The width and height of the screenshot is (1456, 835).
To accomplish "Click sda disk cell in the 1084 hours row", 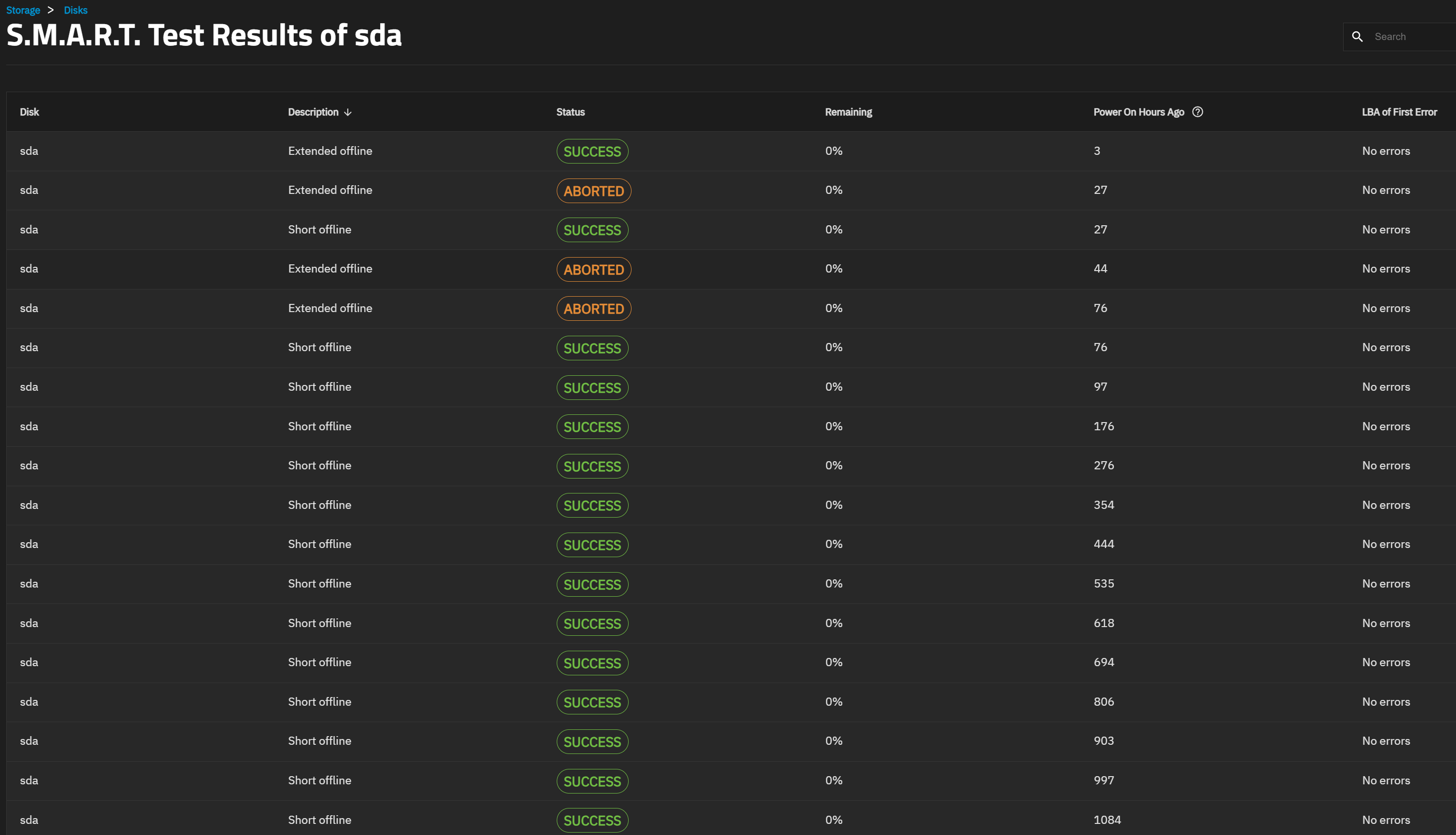I will (x=28, y=820).
